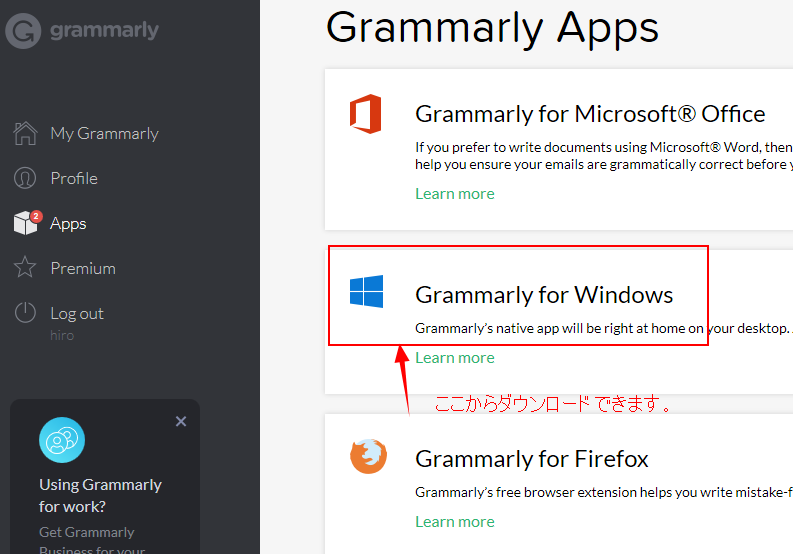Screen dimensions: 793x554
Task: Click the Windows logo icon
Action: click(x=366, y=291)
